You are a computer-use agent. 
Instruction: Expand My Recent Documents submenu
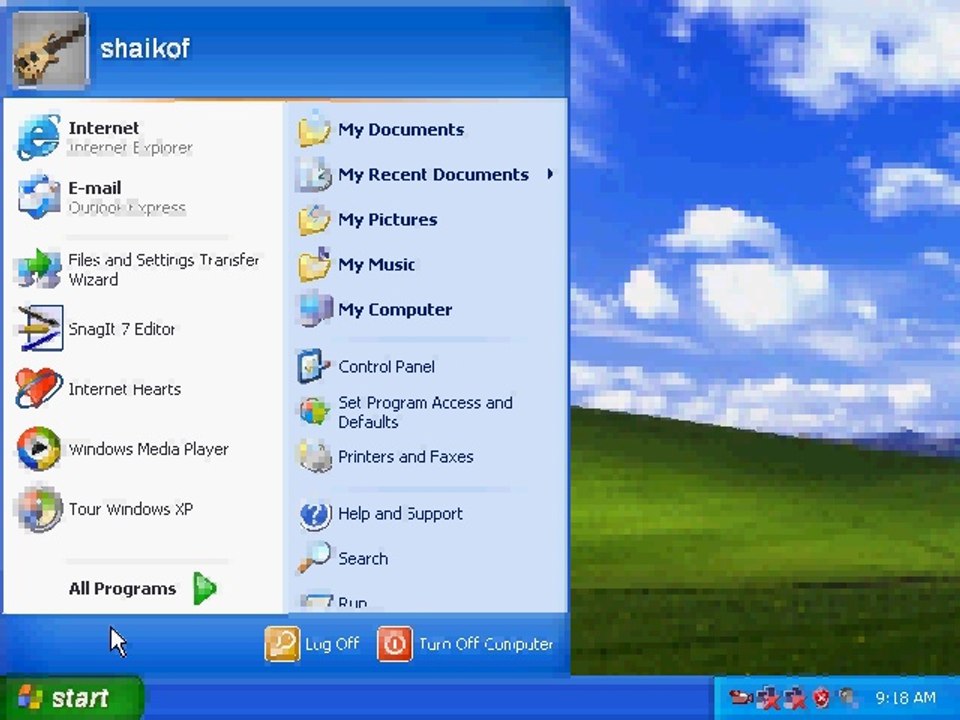pyautogui.click(x=427, y=174)
